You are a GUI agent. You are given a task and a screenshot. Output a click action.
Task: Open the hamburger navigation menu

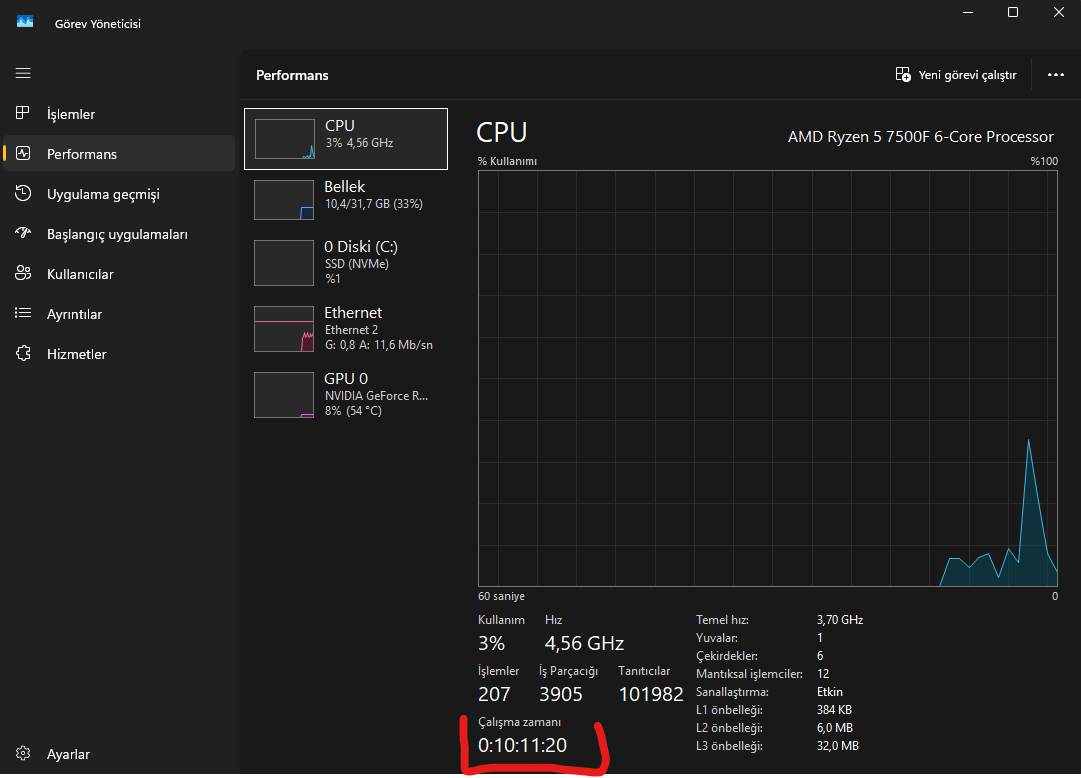(x=23, y=73)
